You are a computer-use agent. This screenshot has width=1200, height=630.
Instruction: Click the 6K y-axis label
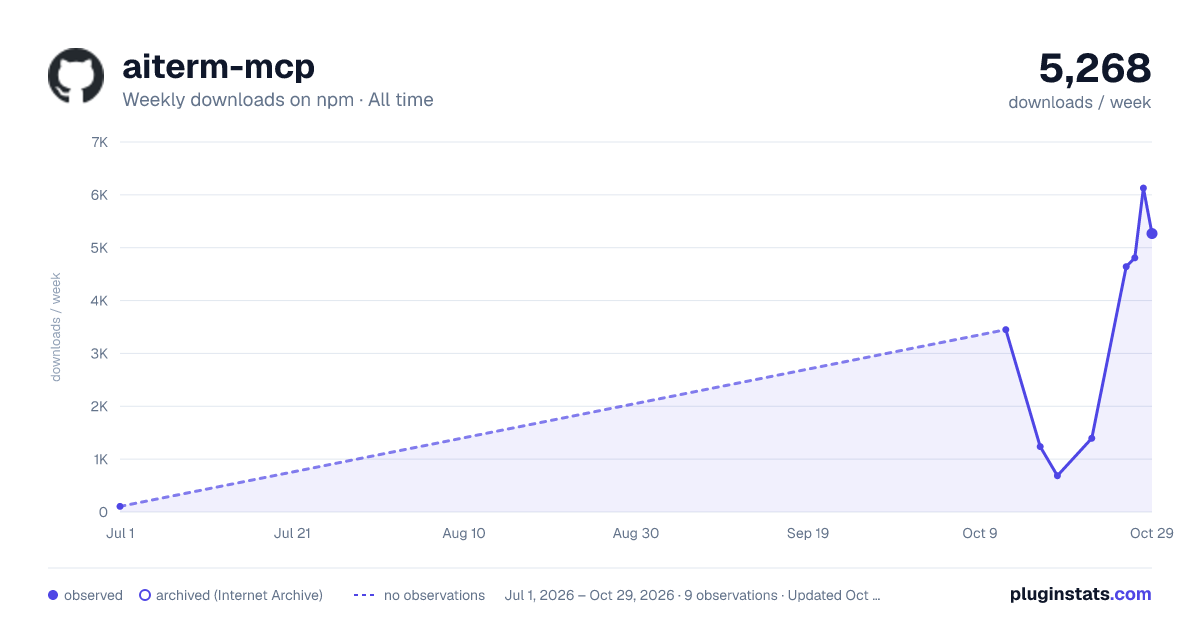[99, 195]
